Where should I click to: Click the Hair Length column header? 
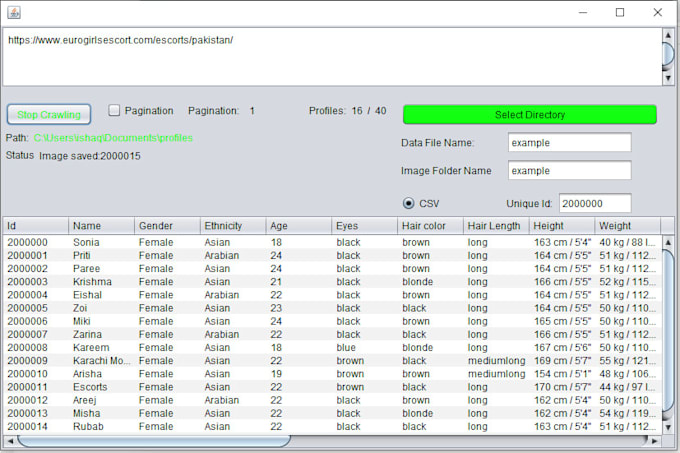click(496, 226)
